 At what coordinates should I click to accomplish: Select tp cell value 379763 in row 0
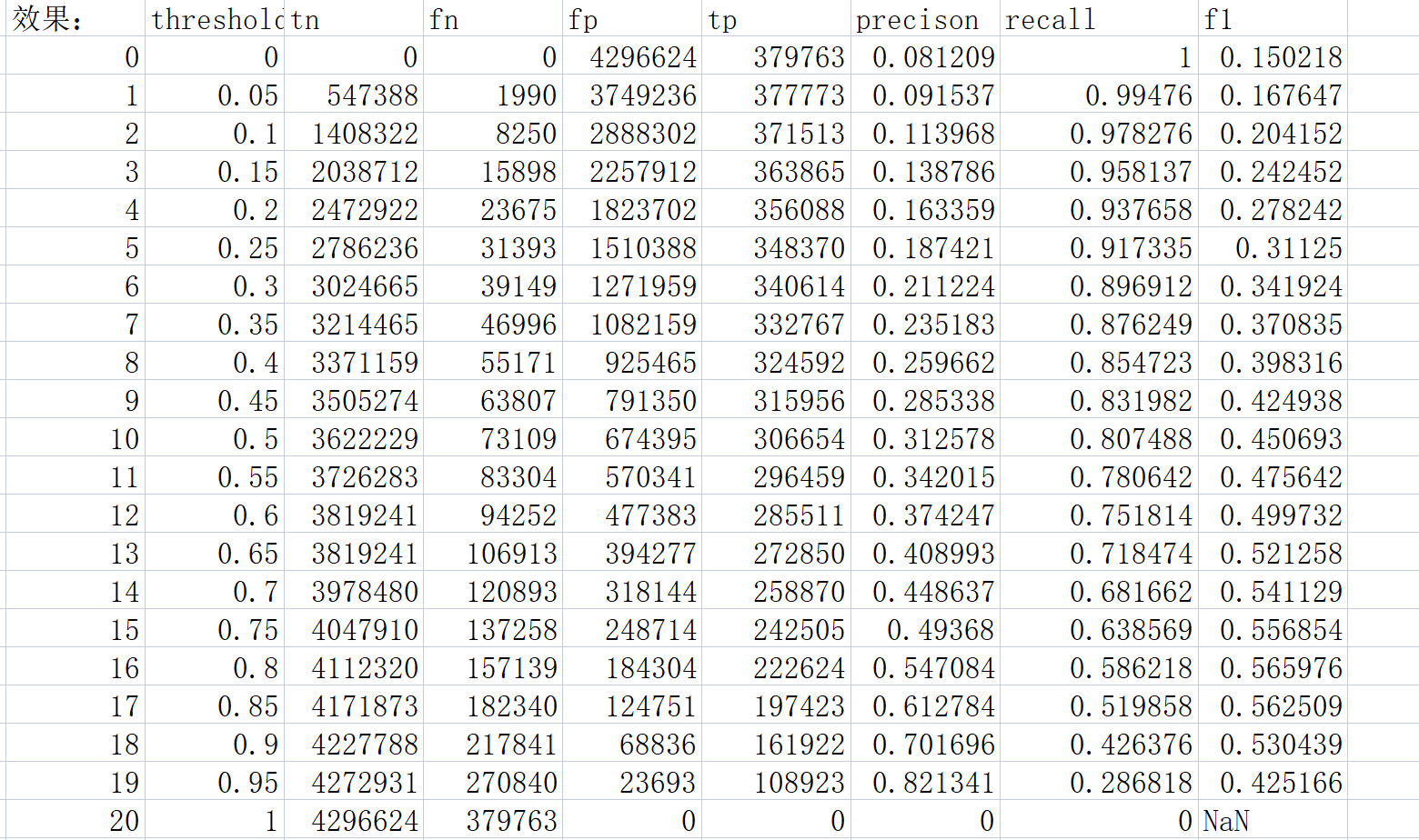(x=776, y=56)
